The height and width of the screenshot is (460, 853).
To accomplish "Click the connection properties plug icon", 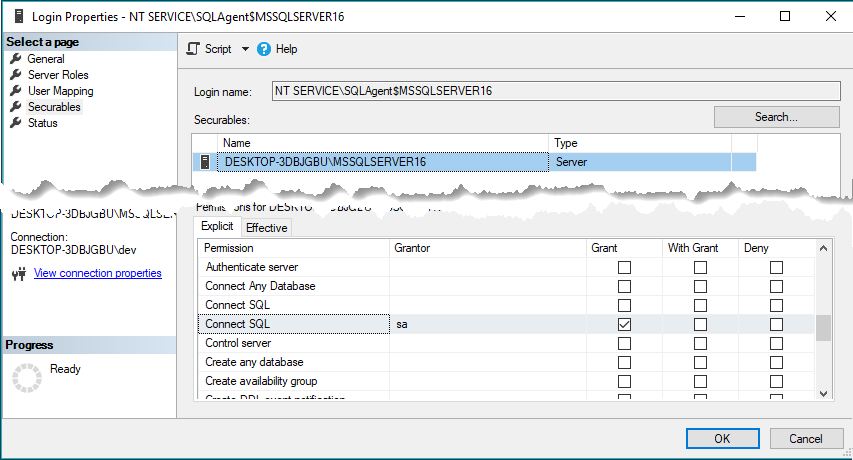I will (19, 273).
